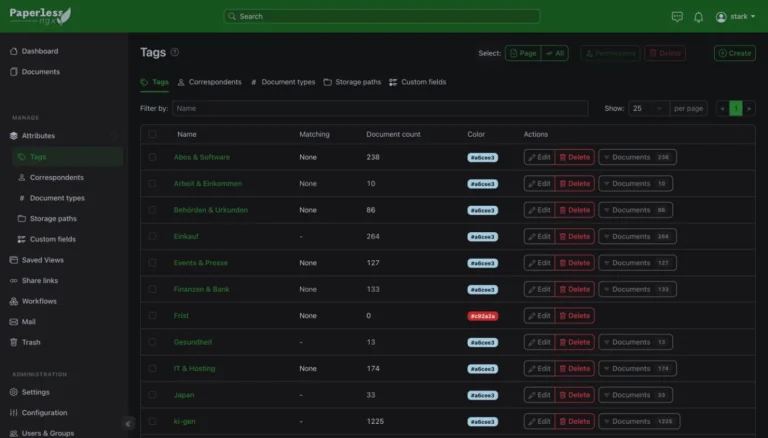Check the Behörden & Urkunden row checkbox
Viewport: 768px width, 438px height.
coord(152,210)
